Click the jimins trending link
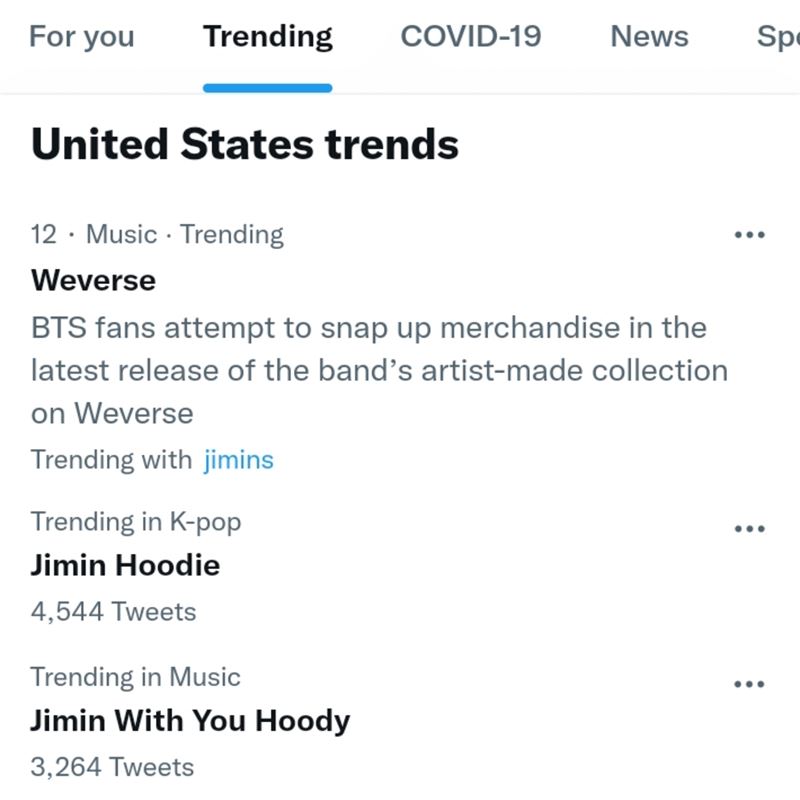800x800 pixels. coord(238,460)
